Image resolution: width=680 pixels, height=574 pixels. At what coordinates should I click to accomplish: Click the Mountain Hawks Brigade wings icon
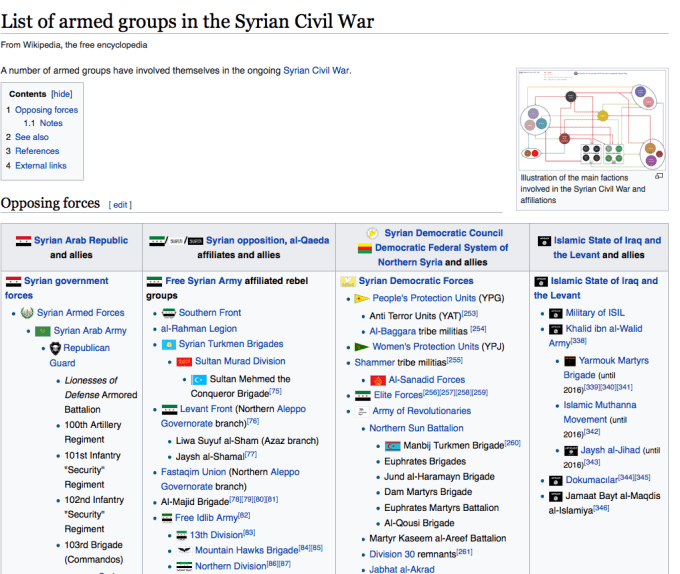click(183, 550)
